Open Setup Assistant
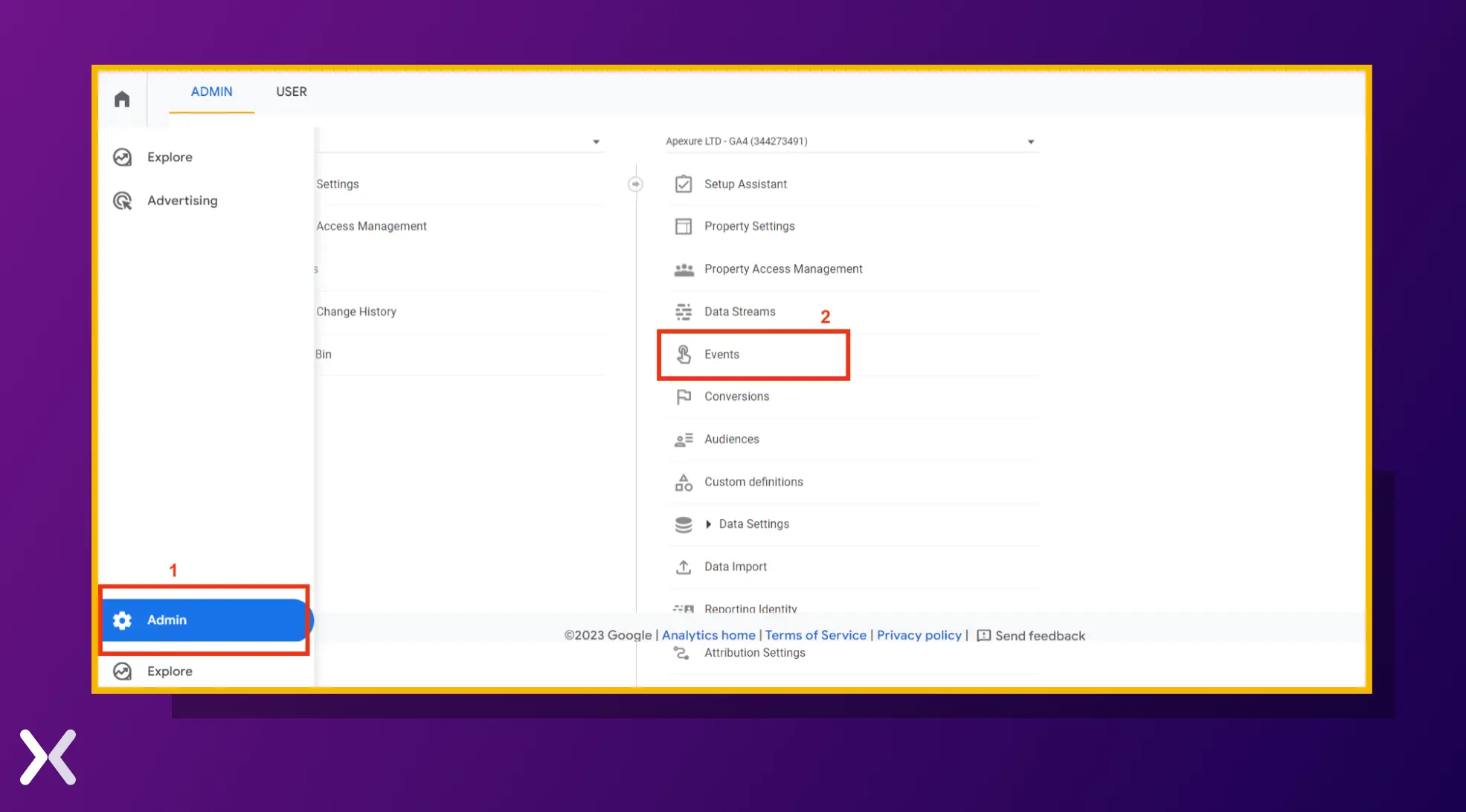Screen dimensions: 1466x812 pos(745,184)
